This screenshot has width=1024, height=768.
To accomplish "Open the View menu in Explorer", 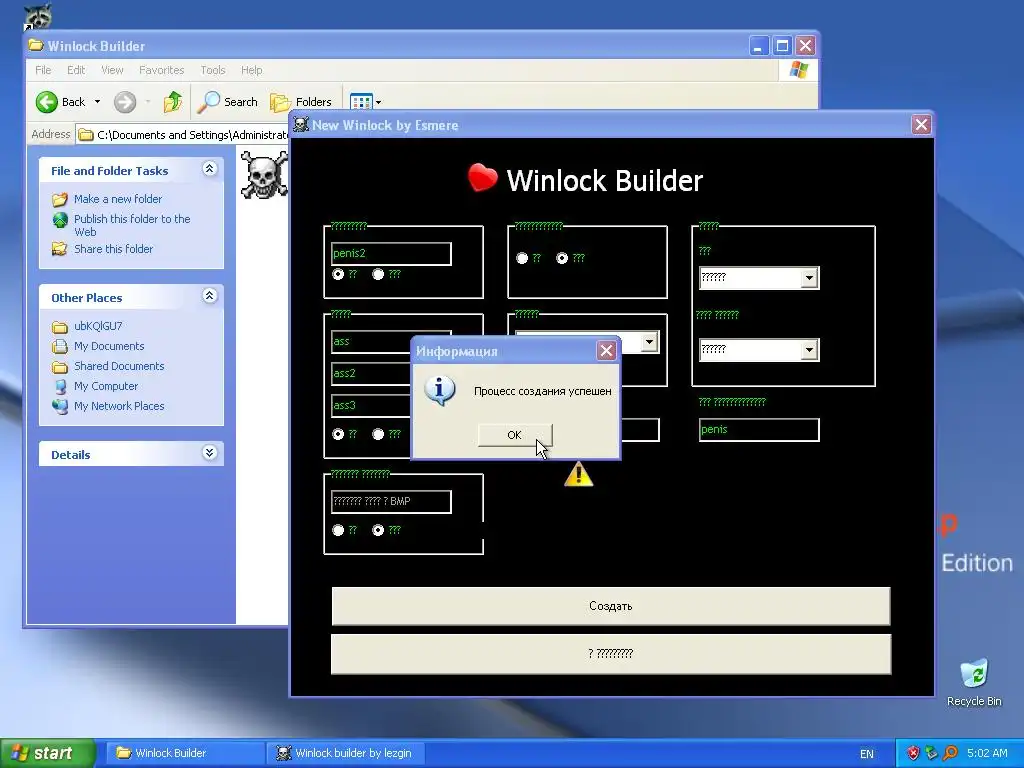I will point(112,70).
